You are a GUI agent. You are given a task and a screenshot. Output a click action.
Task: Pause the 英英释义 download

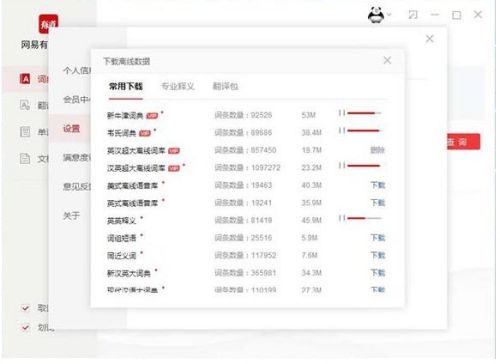(342, 218)
